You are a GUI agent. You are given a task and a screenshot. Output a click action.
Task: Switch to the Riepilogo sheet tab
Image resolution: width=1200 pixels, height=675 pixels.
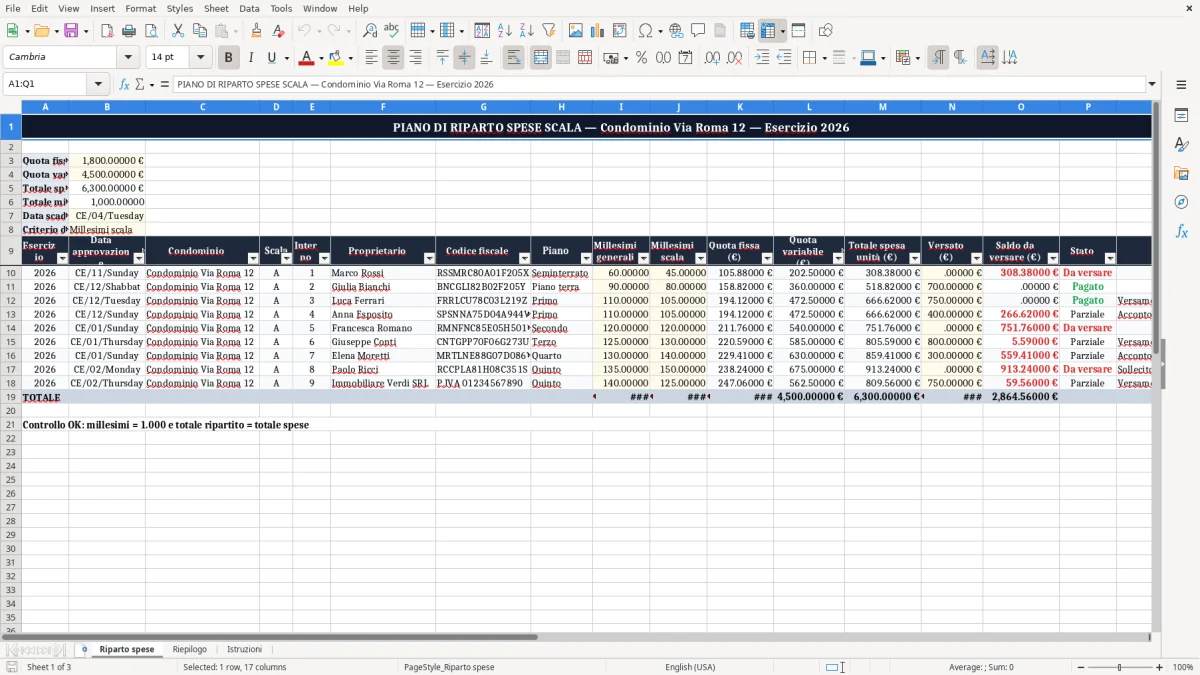(x=190, y=649)
